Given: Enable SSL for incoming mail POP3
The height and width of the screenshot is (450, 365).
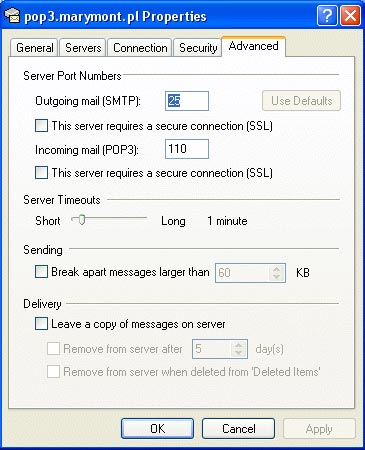Looking at the screenshot, I should point(41,173).
